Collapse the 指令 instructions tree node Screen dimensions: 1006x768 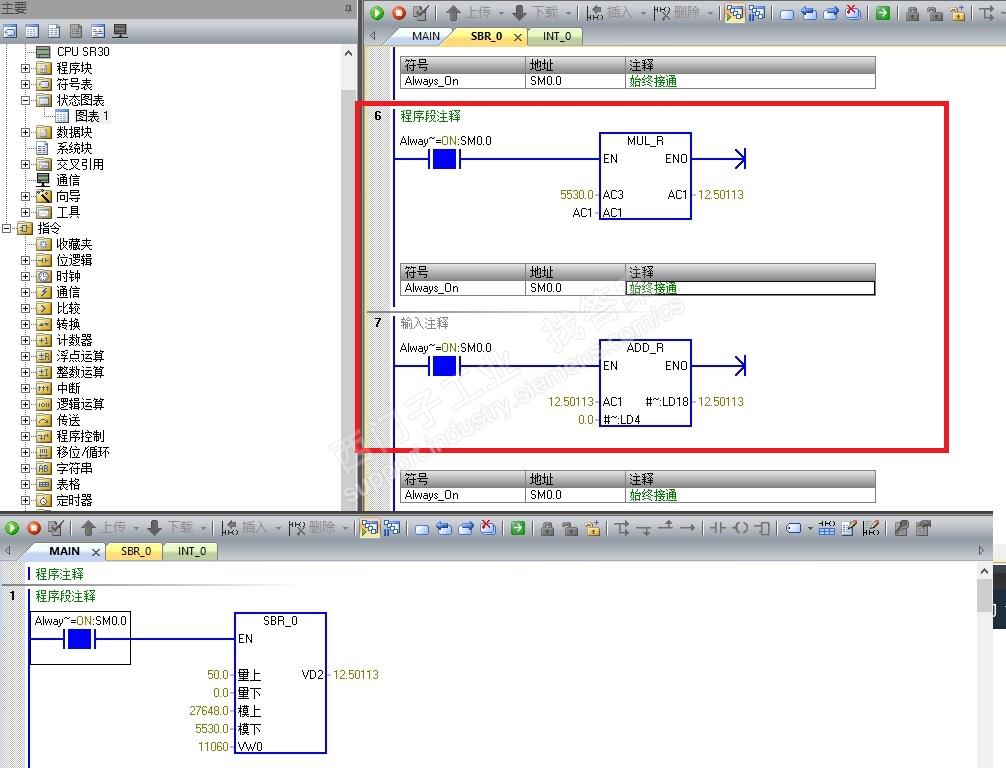click(x=6, y=228)
